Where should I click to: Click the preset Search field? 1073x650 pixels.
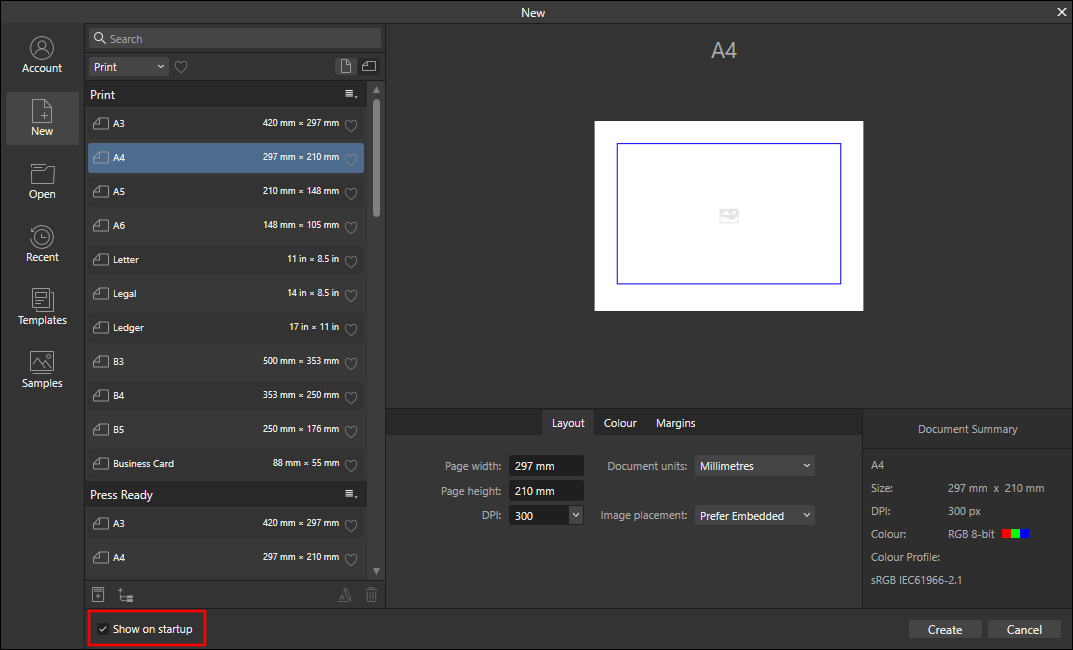point(235,38)
